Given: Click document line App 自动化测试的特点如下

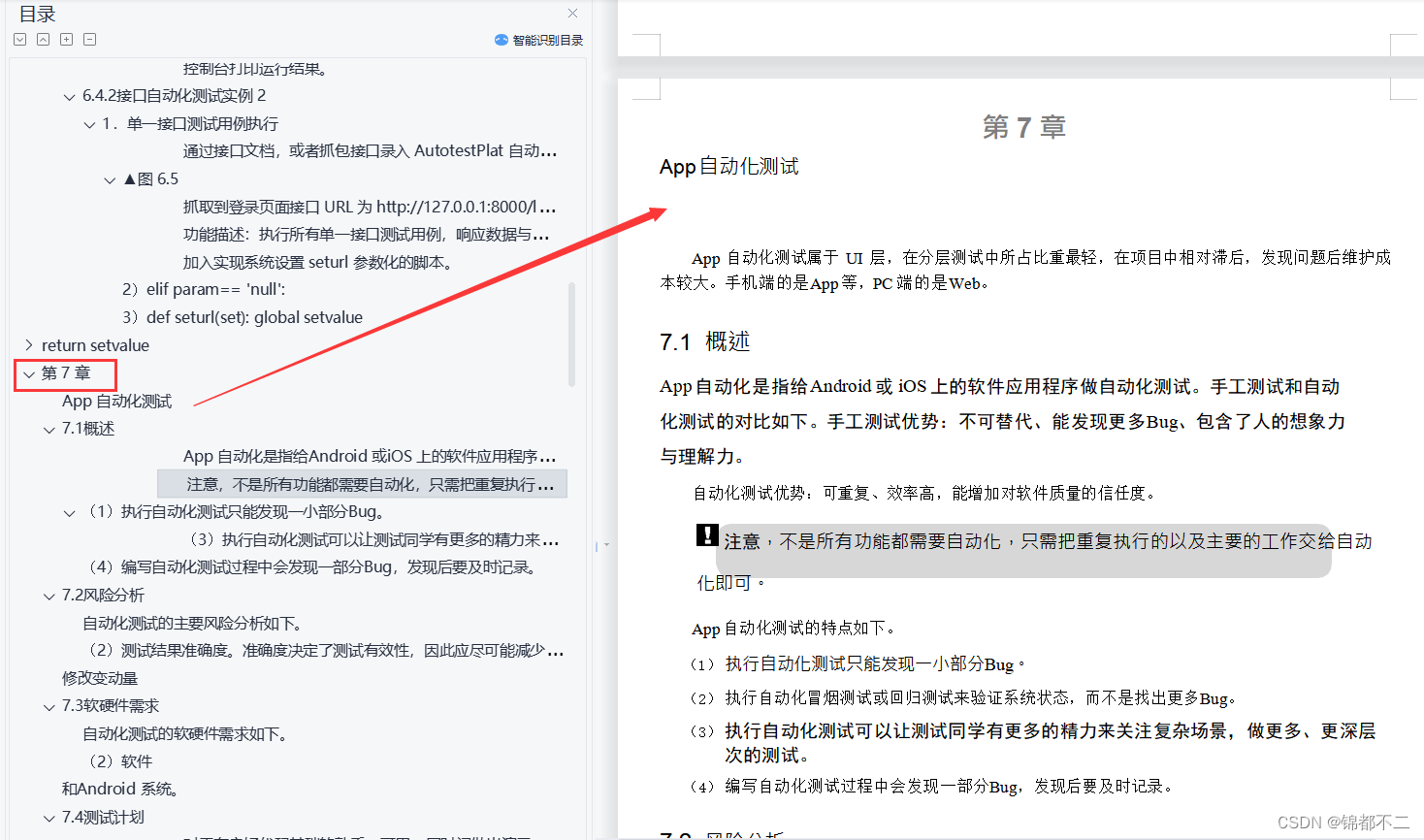Looking at the screenshot, I should click(x=794, y=629).
